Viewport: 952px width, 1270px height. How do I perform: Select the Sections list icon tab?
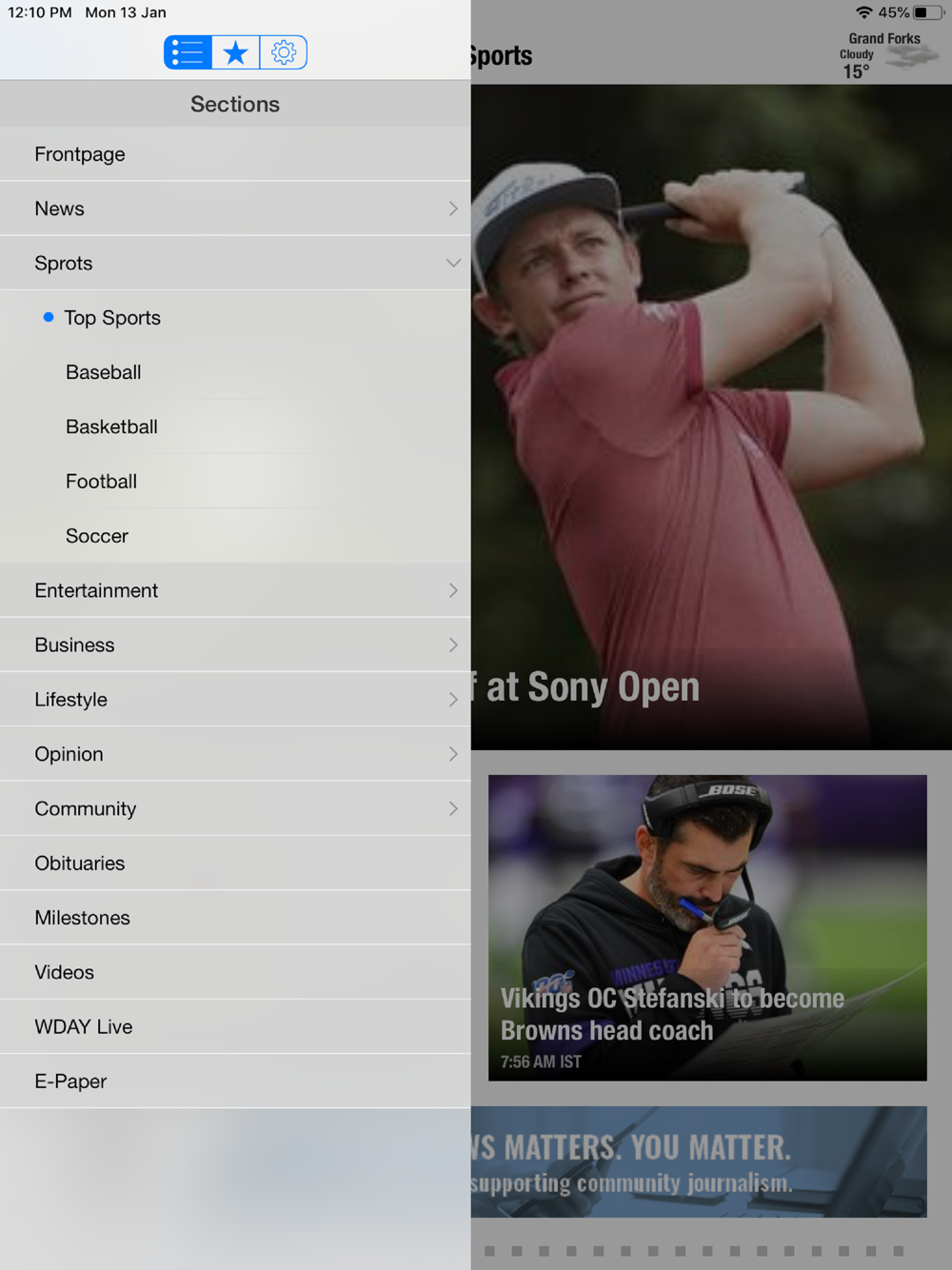(x=188, y=52)
